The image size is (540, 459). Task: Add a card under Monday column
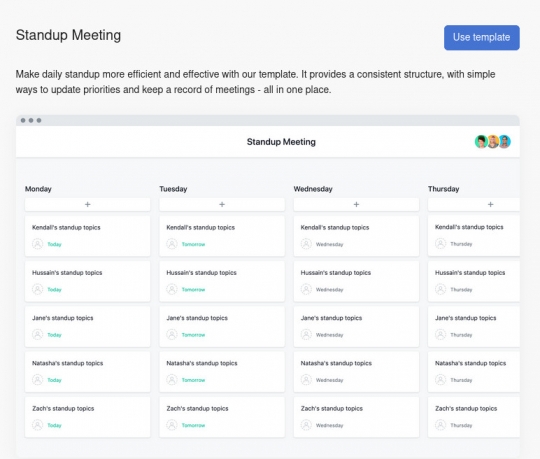pos(87,205)
